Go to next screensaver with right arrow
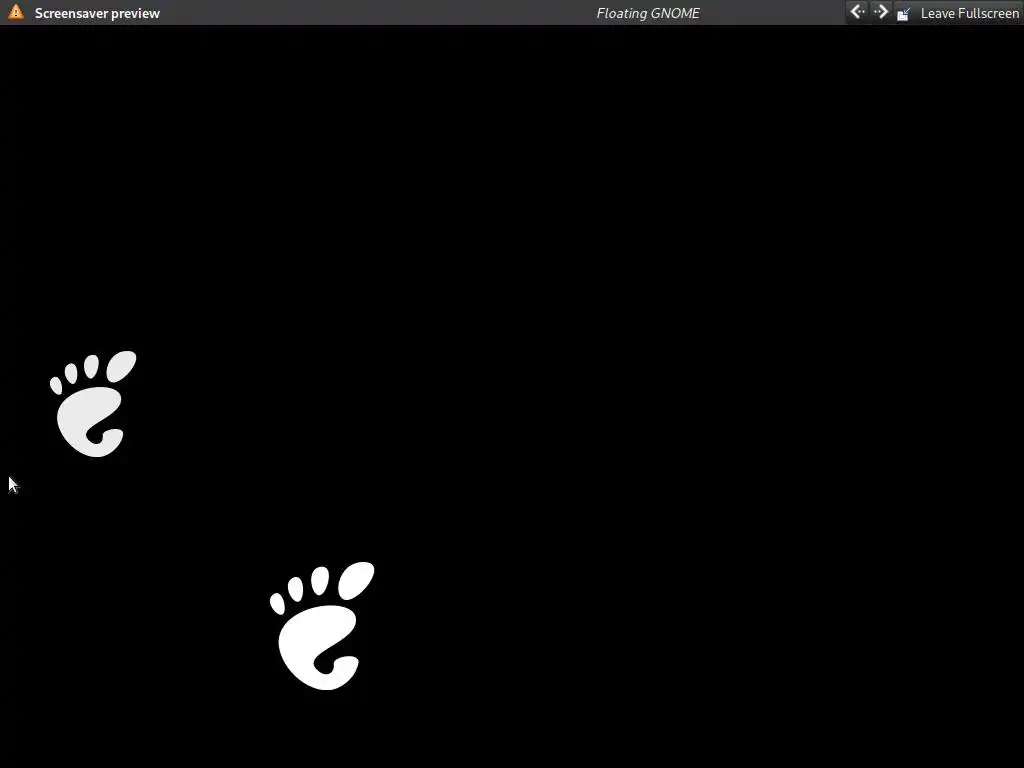This screenshot has height=768, width=1024. coord(880,12)
